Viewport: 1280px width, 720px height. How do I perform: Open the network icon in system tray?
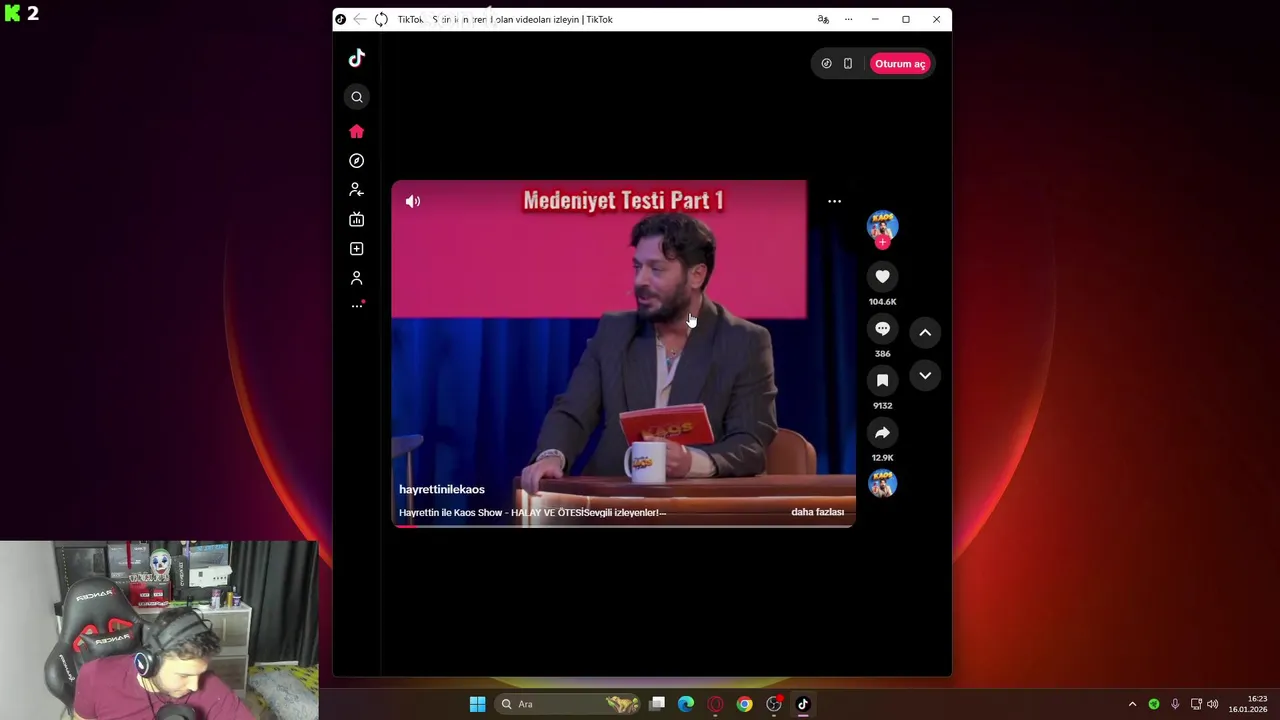(1195, 704)
